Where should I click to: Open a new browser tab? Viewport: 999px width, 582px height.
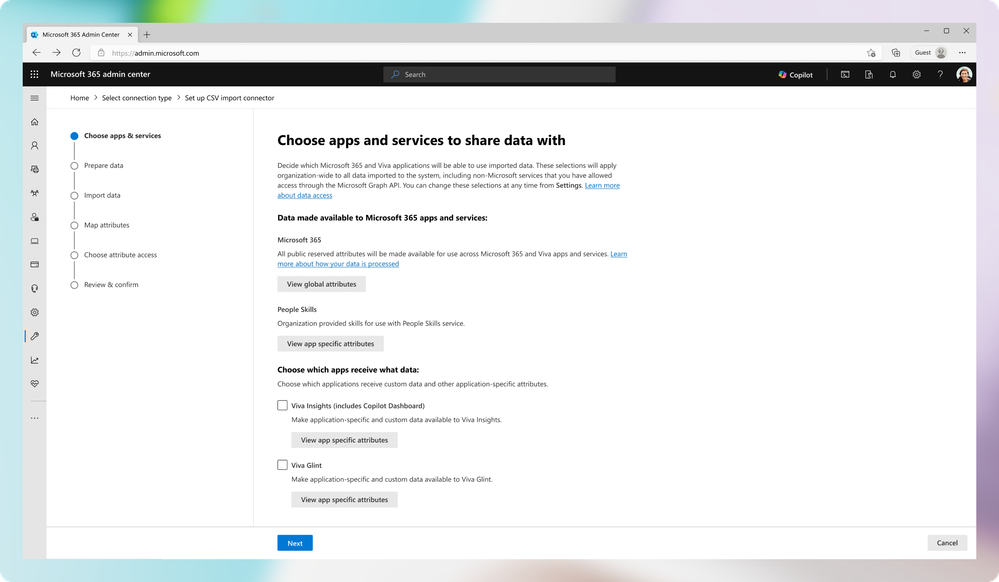click(x=147, y=34)
